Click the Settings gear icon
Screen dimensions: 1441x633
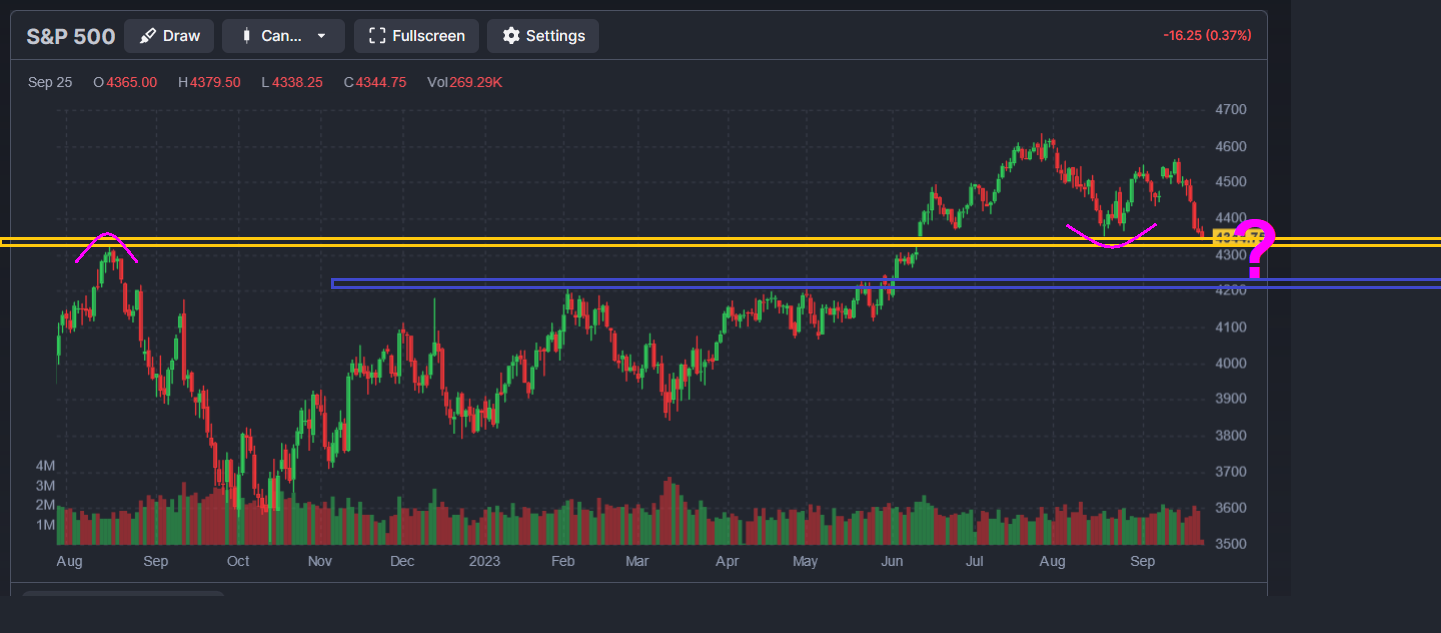pyautogui.click(x=511, y=36)
